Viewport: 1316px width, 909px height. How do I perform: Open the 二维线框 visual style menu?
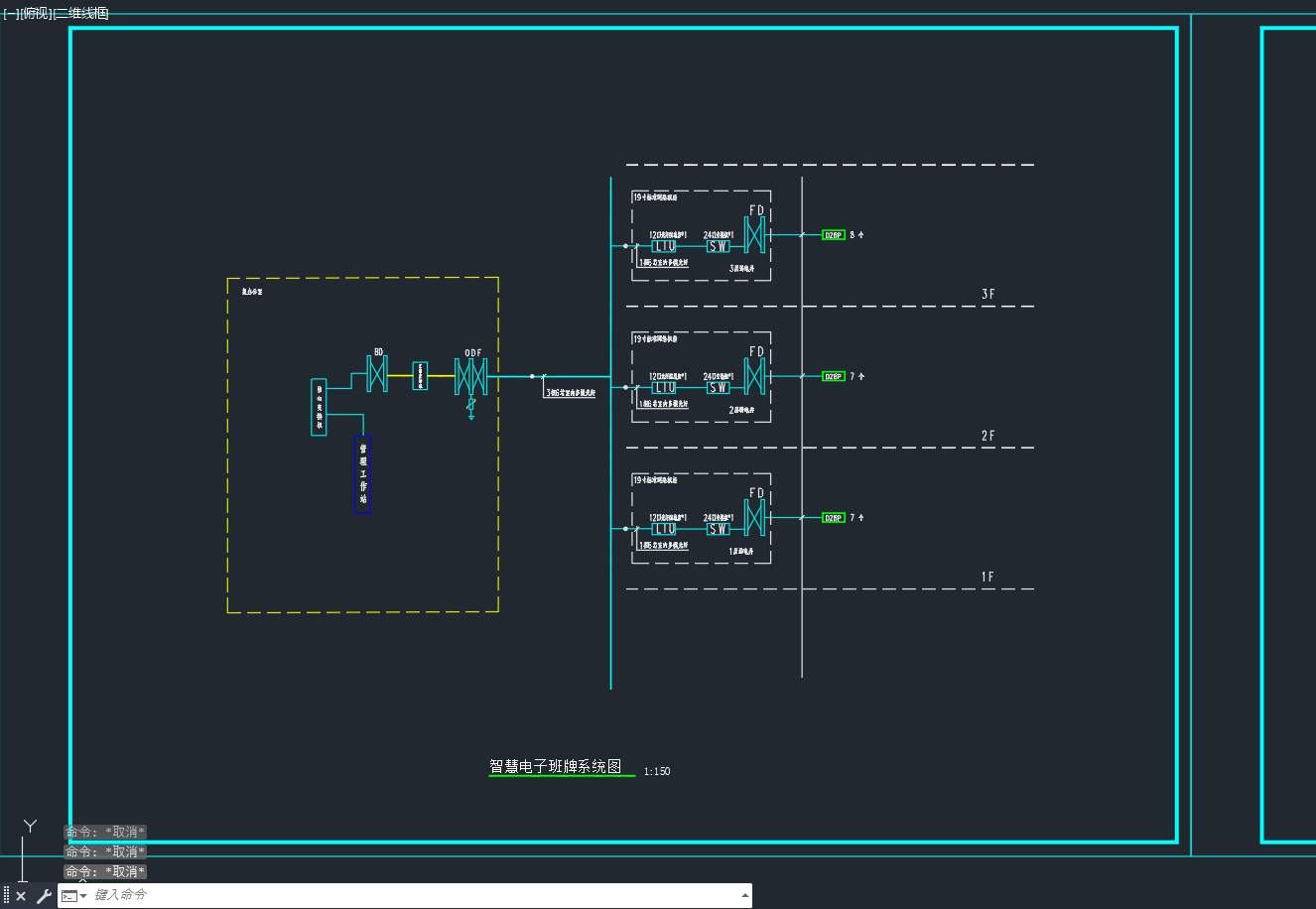[x=81, y=14]
